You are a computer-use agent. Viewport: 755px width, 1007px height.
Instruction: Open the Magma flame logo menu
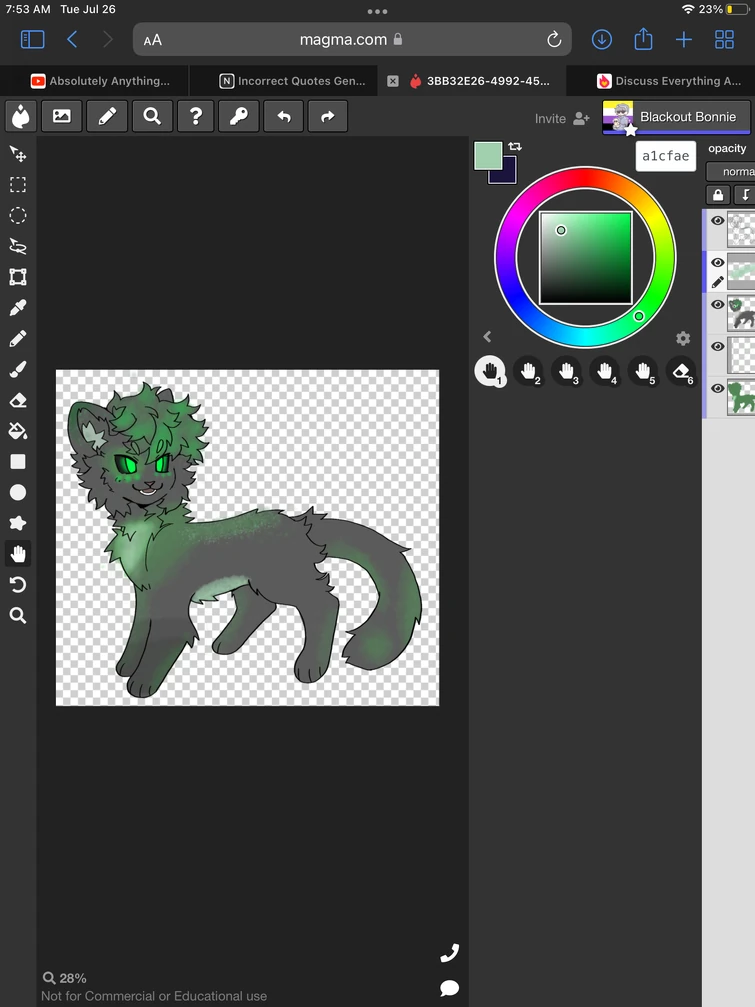click(21, 116)
